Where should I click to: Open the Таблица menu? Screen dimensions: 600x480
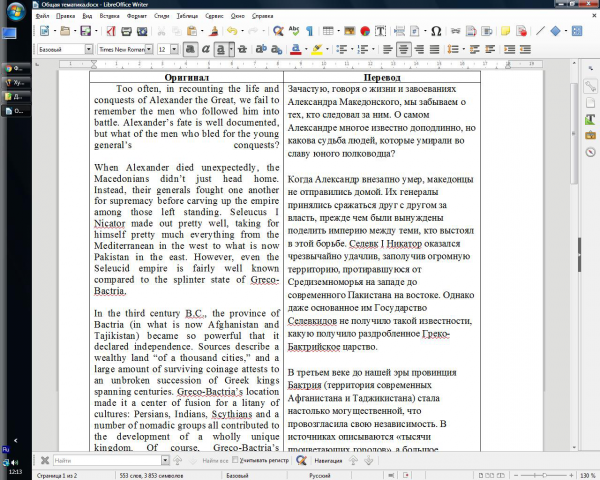pos(187,16)
